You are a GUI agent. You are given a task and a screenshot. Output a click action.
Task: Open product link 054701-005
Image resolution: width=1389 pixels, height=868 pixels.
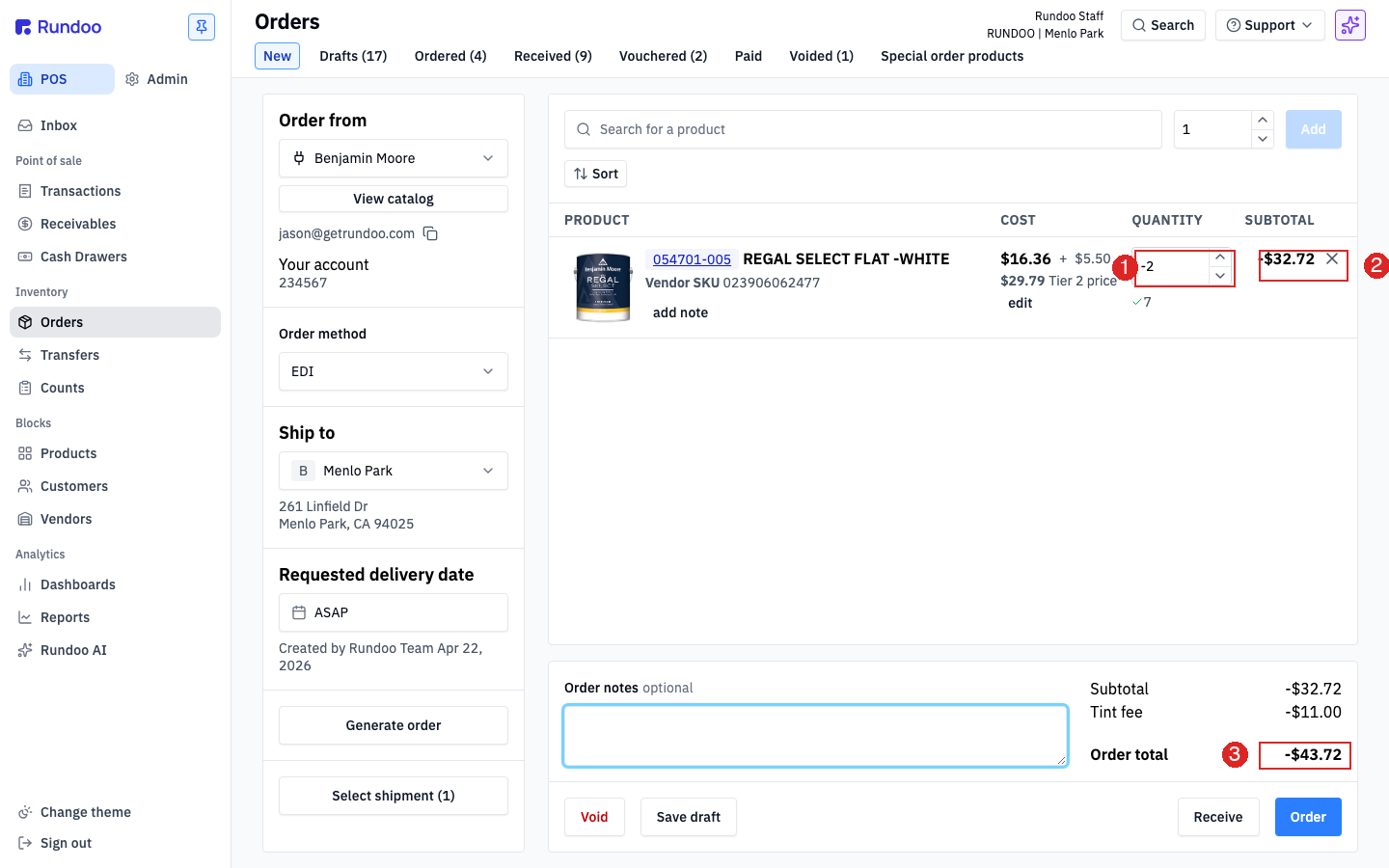692,258
